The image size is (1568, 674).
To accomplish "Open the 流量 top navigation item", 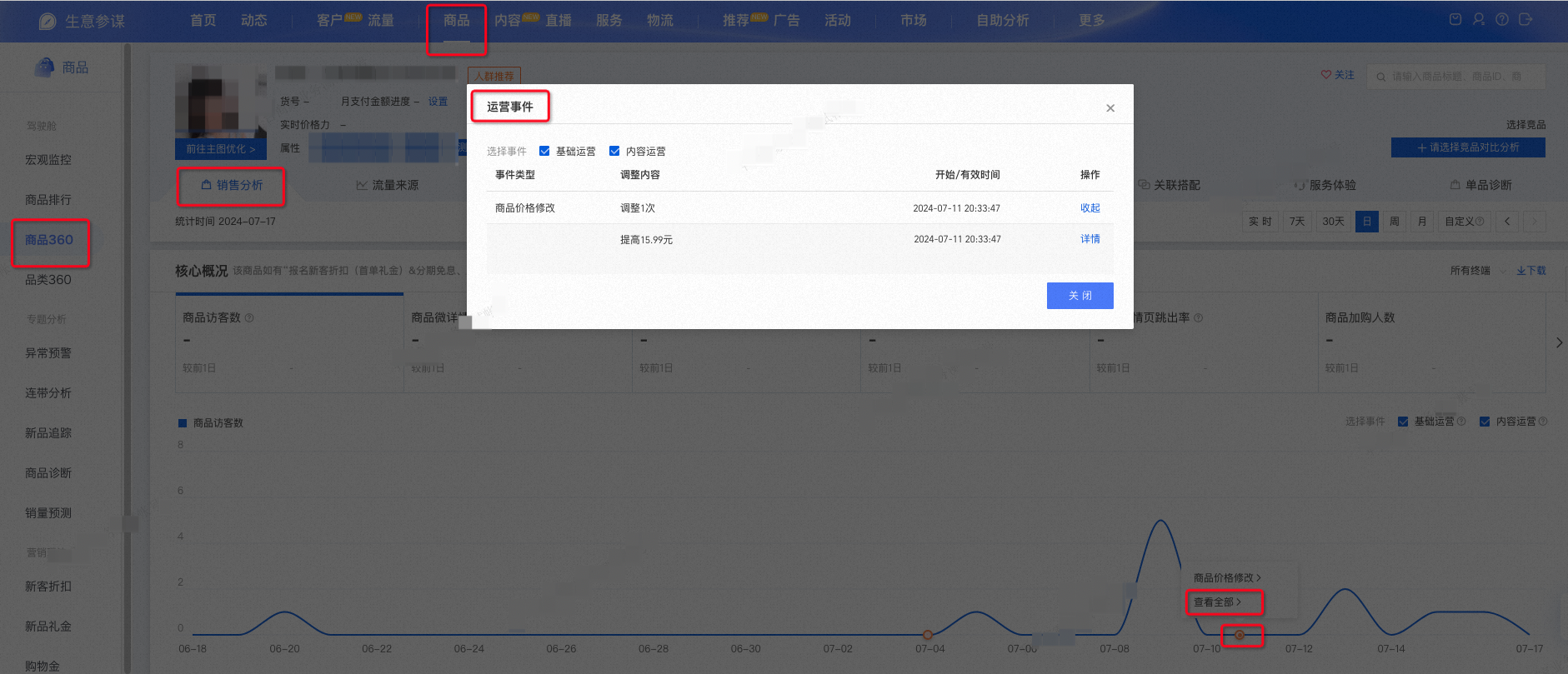I will click(x=381, y=20).
